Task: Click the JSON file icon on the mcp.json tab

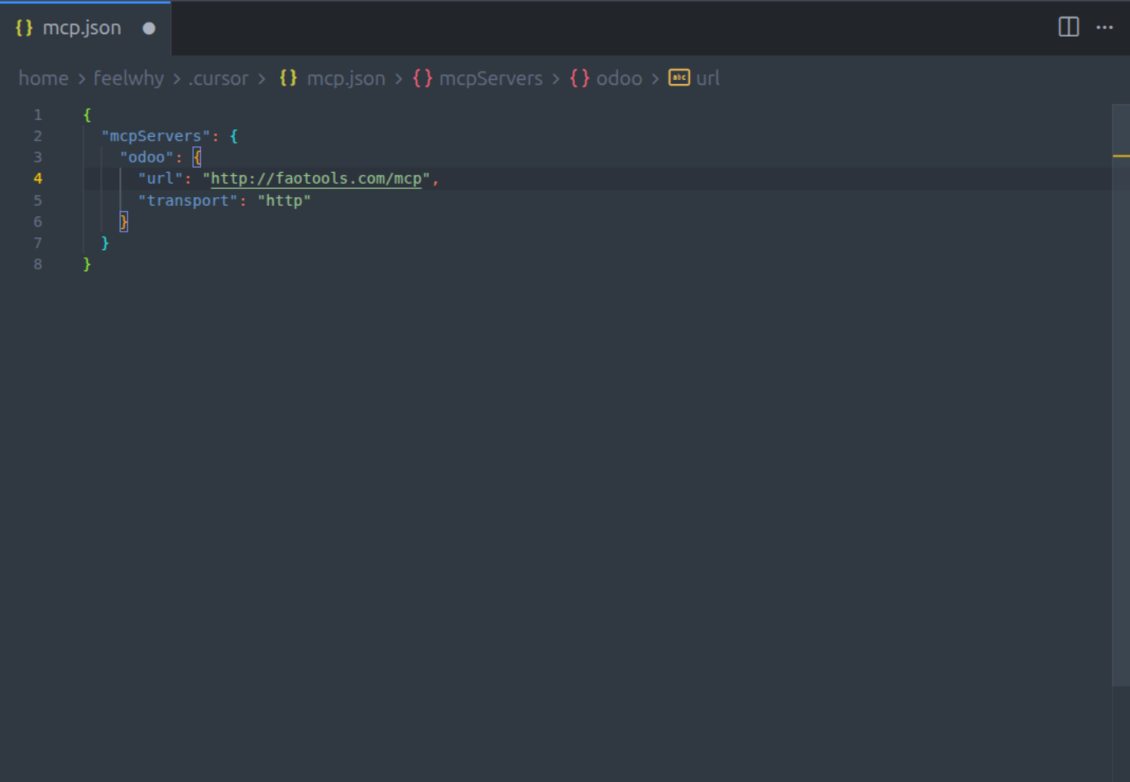Action: pos(24,28)
